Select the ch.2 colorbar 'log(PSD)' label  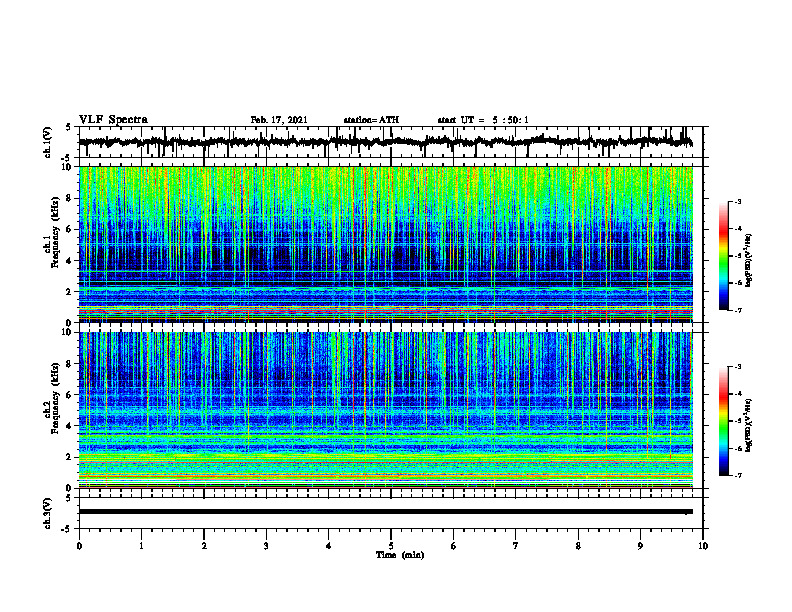pyautogui.click(x=749, y=425)
